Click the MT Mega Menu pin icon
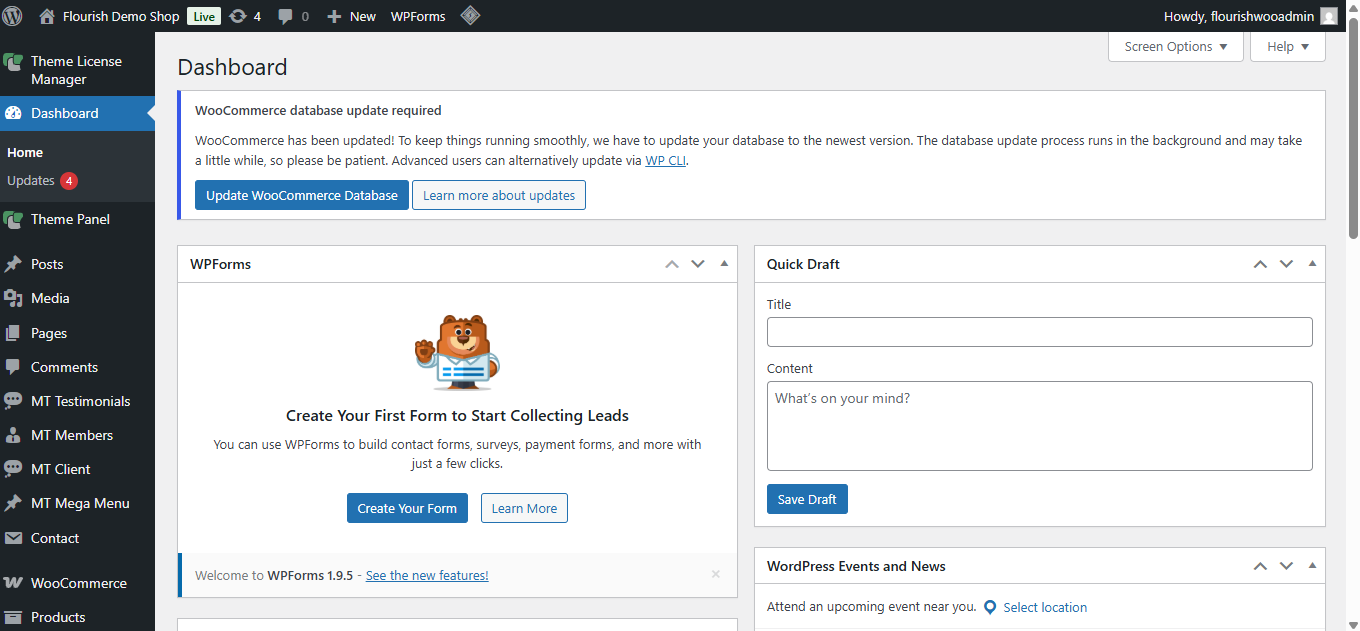 [13, 503]
